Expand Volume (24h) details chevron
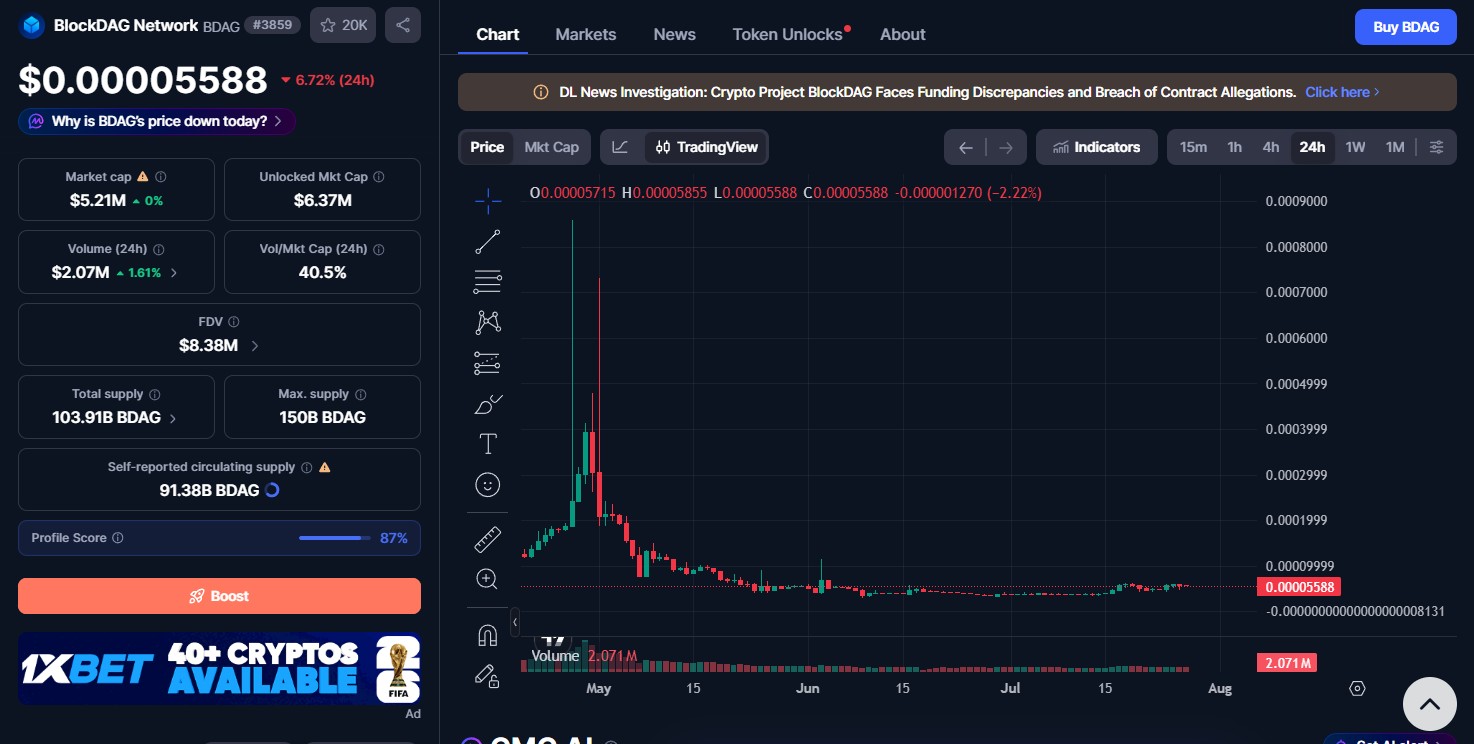Screen dimensions: 1474x744 click(x=174, y=272)
